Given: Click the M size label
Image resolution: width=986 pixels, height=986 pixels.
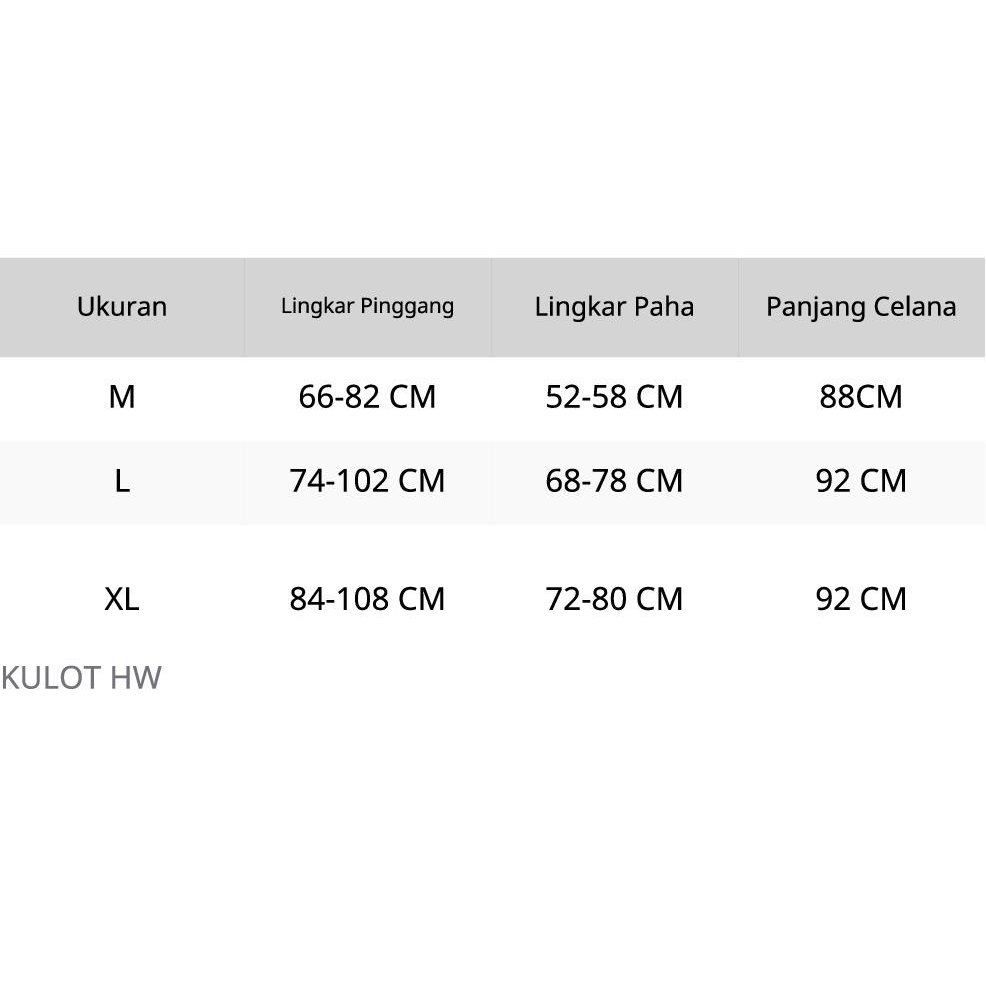Looking at the screenshot, I should pyautogui.click(x=122, y=397).
